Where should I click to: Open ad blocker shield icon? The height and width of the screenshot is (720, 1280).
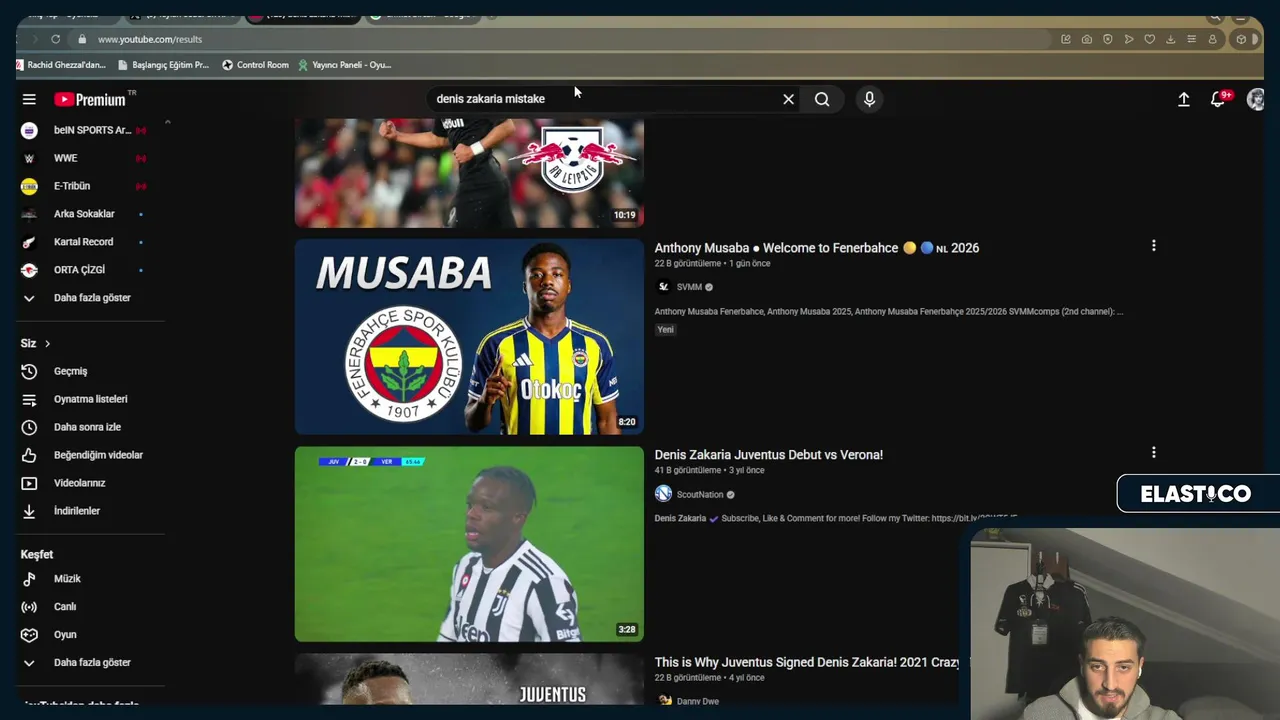[x=1108, y=39]
